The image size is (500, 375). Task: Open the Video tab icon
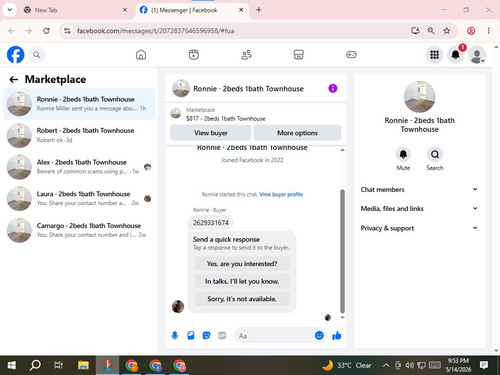(x=194, y=55)
